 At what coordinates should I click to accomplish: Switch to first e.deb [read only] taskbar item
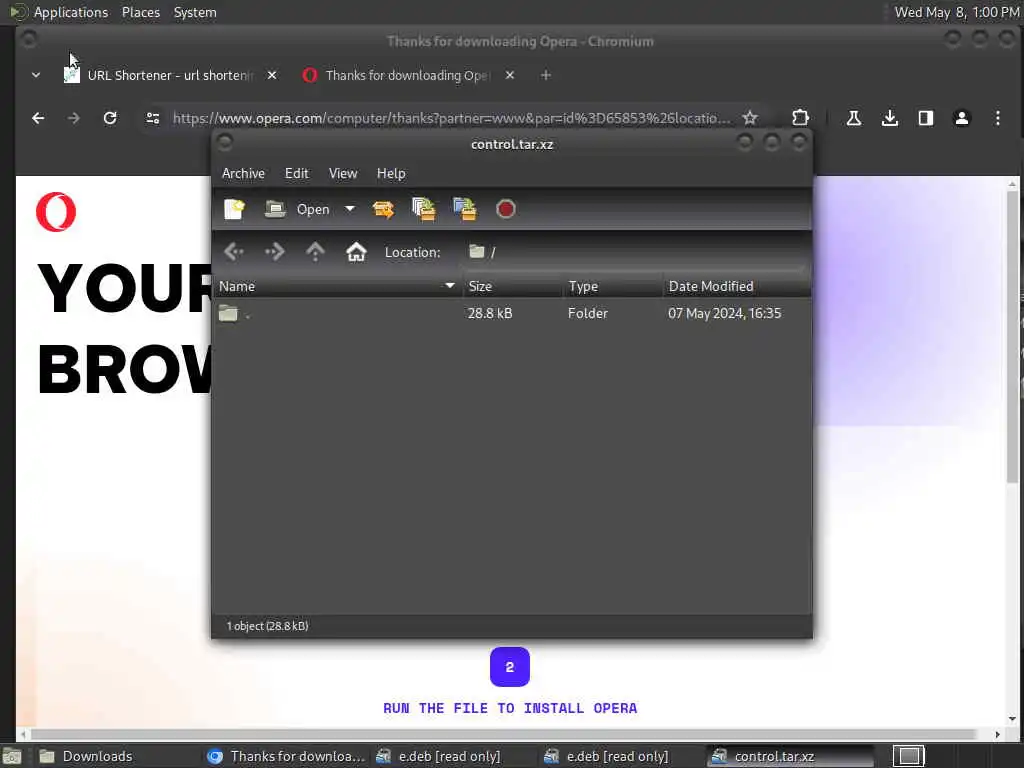(453, 756)
